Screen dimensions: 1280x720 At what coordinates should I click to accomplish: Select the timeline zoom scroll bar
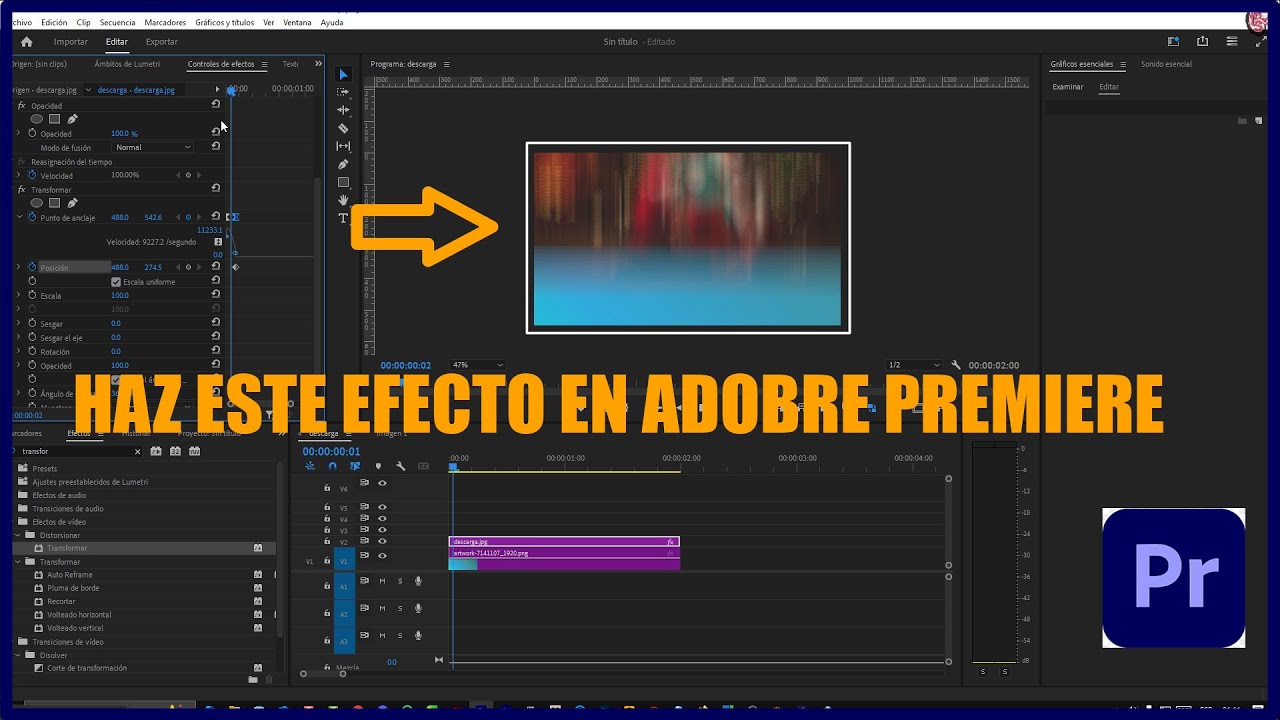(x=323, y=673)
